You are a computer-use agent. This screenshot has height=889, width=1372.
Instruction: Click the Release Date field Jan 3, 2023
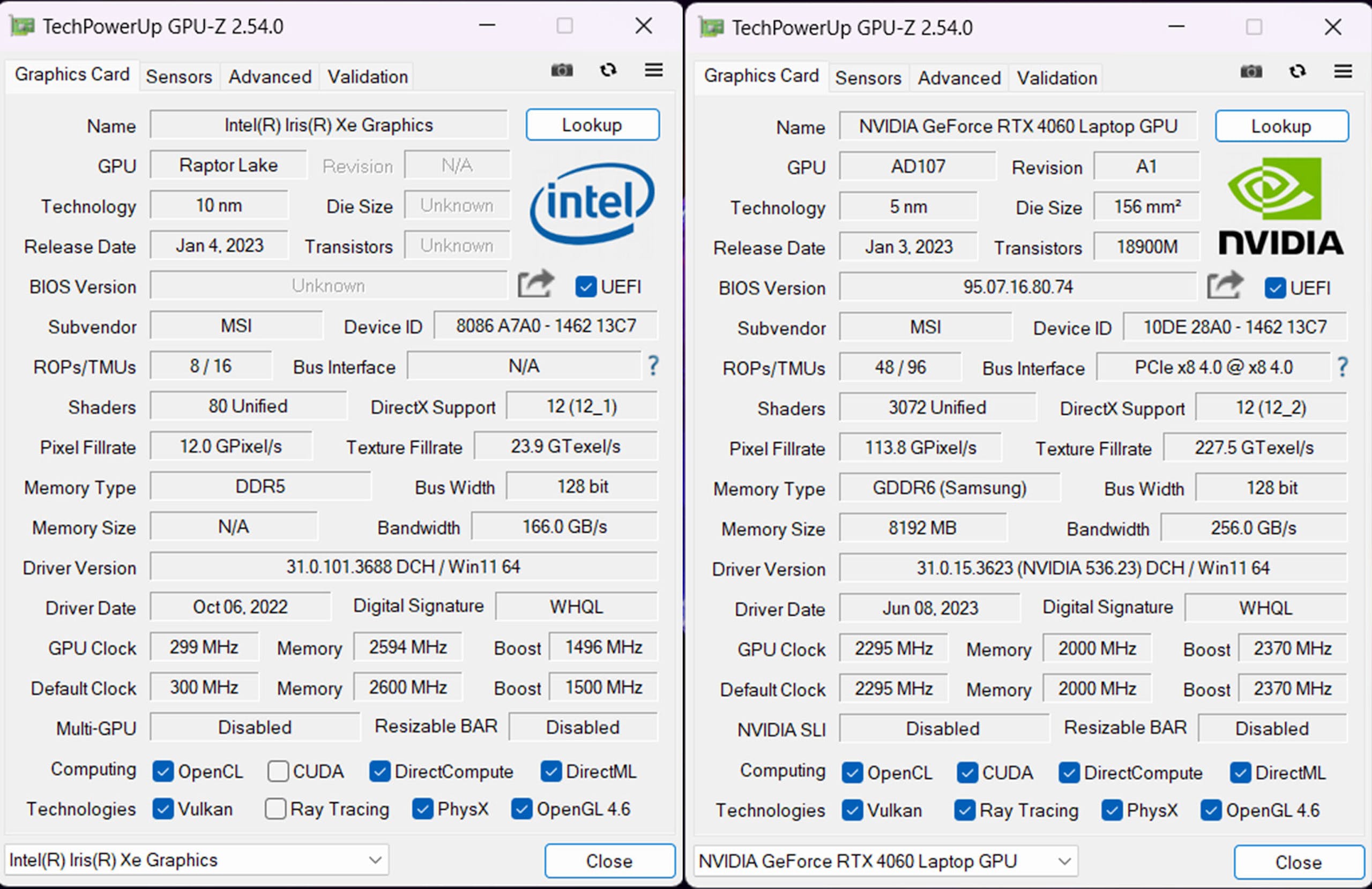(908, 246)
